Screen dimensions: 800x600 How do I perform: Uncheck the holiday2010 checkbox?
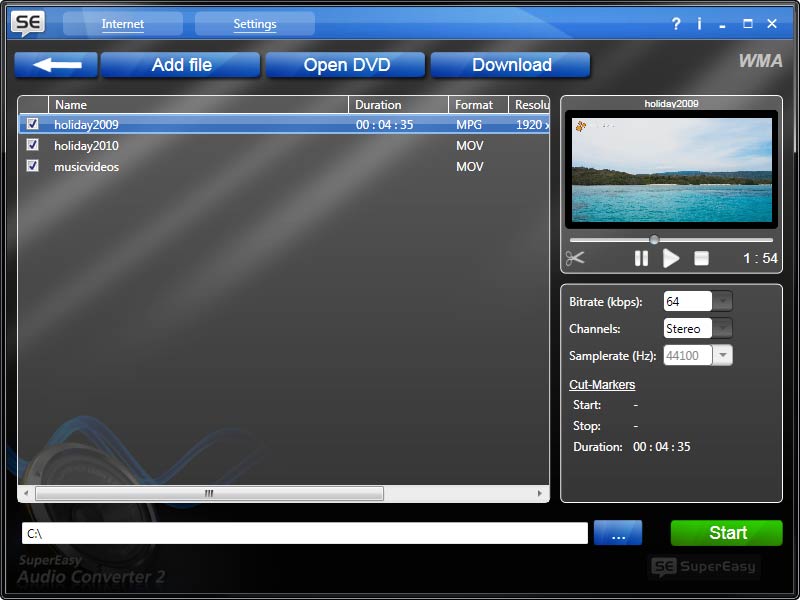[x=32, y=145]
